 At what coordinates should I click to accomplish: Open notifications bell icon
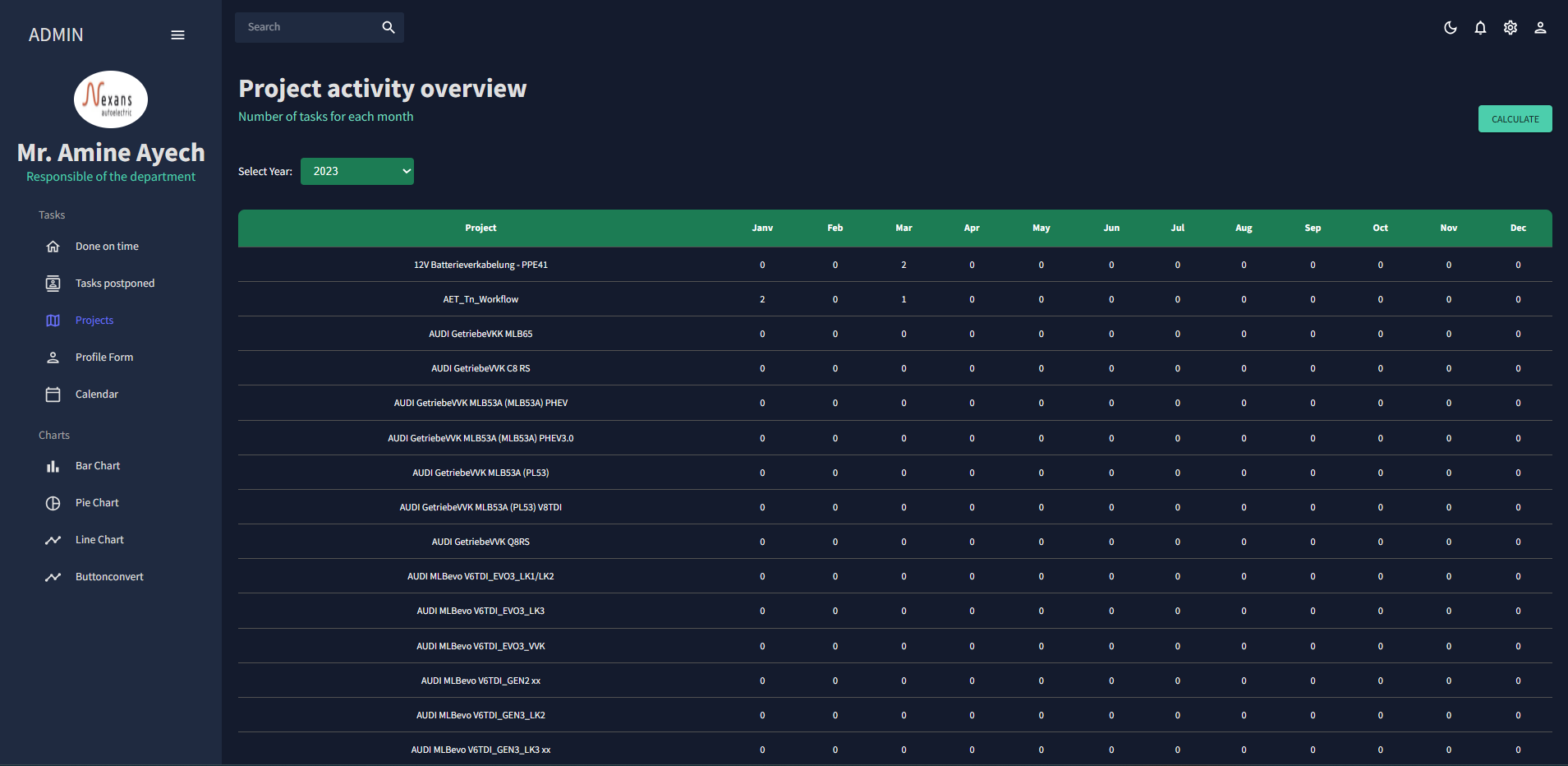[x=1480, y=28]
